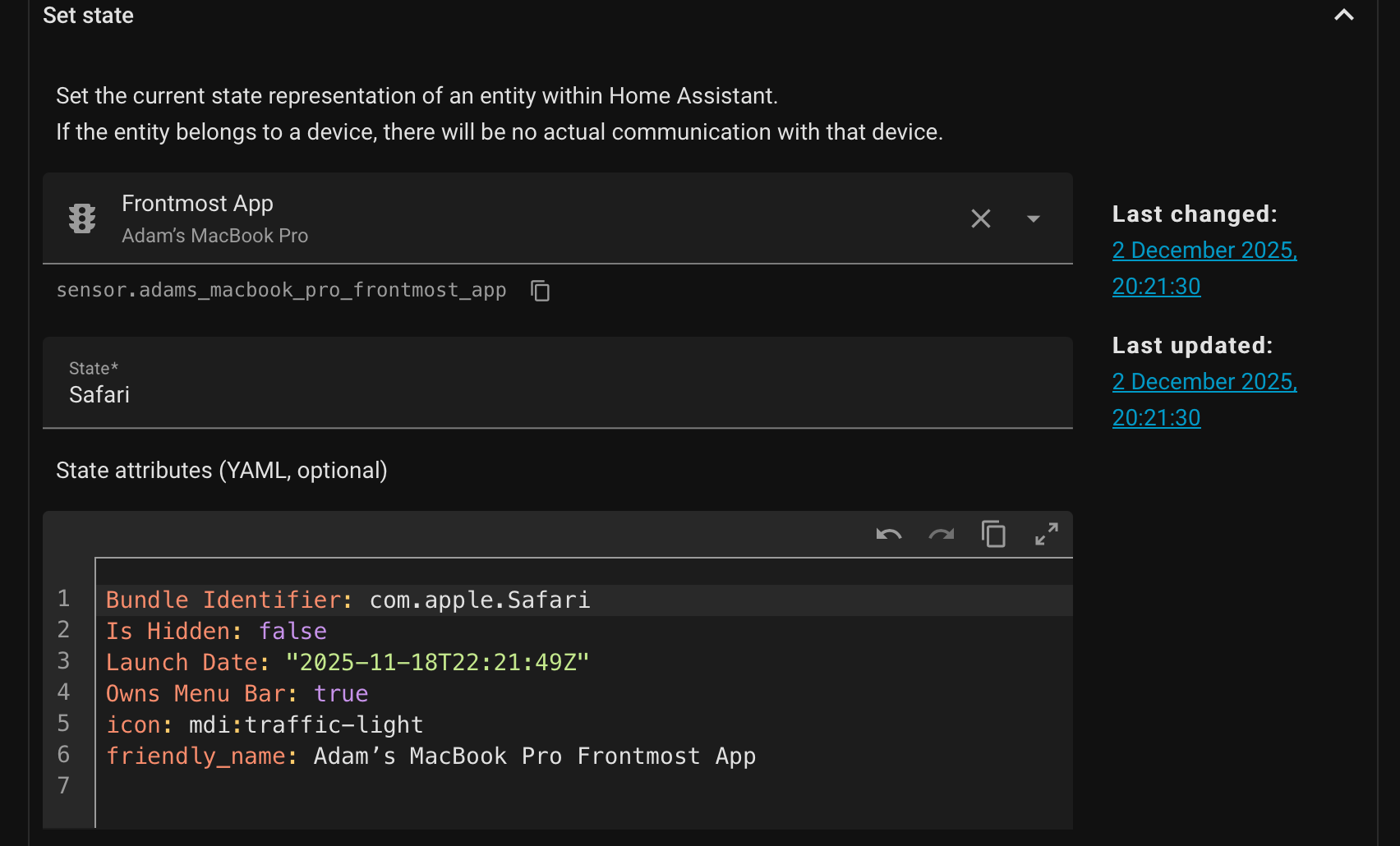Click the Set state header title

click(x=88, y=16)
